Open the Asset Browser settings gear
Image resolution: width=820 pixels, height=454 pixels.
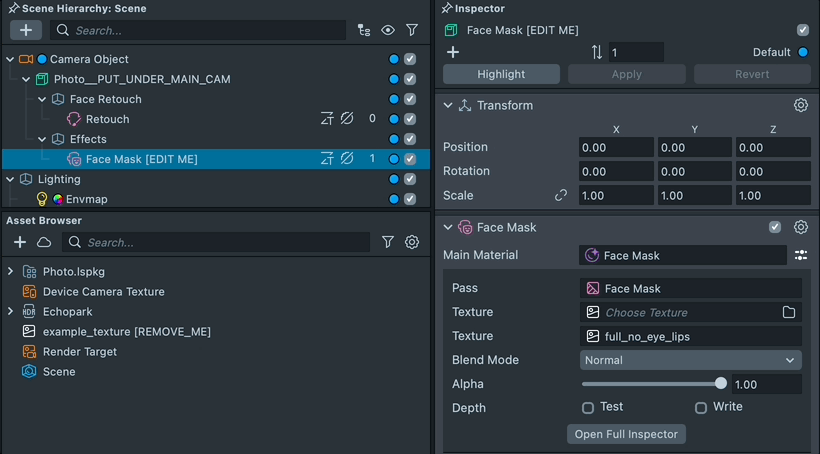pos(411,242)
